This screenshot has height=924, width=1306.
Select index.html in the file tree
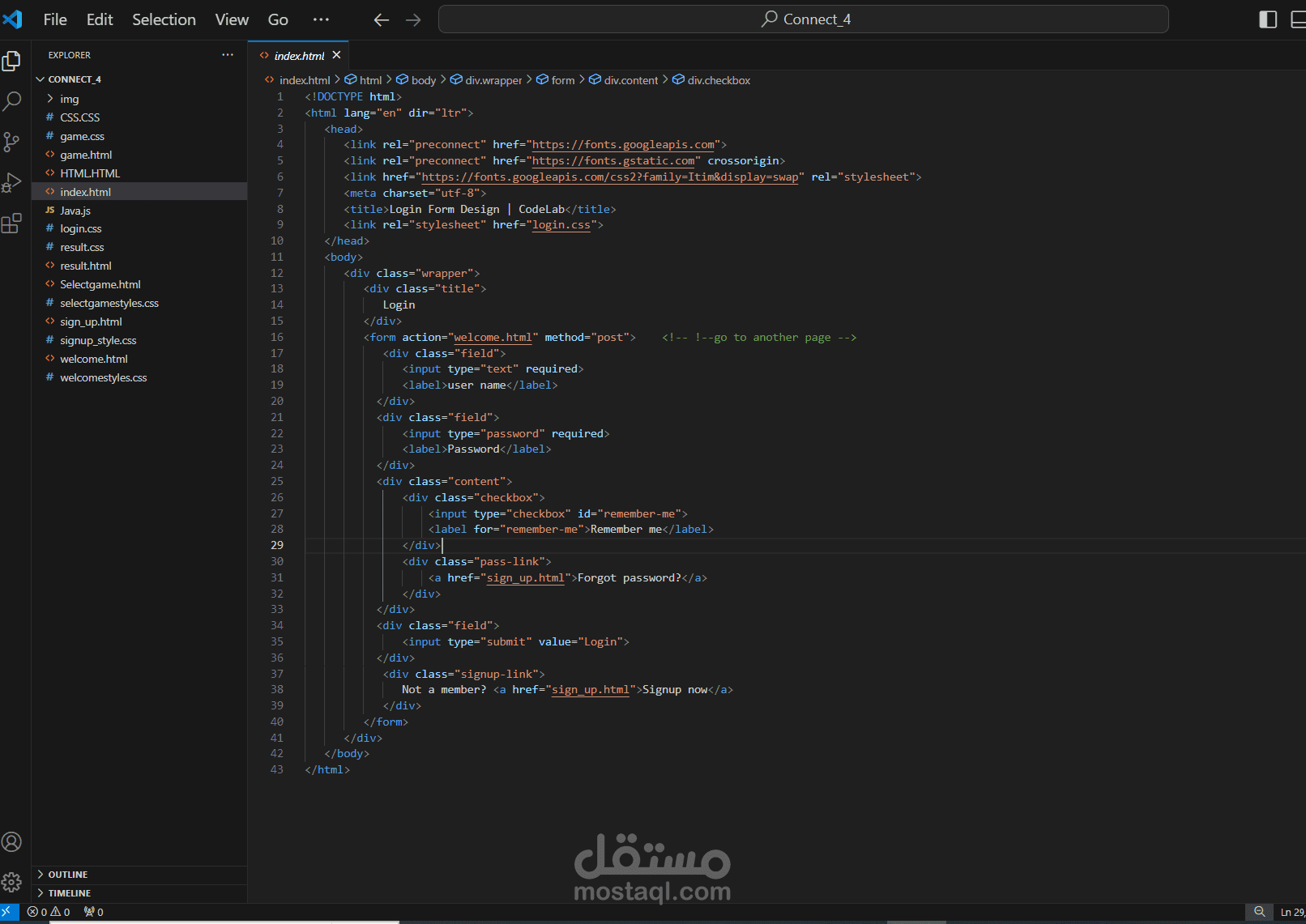139,192
